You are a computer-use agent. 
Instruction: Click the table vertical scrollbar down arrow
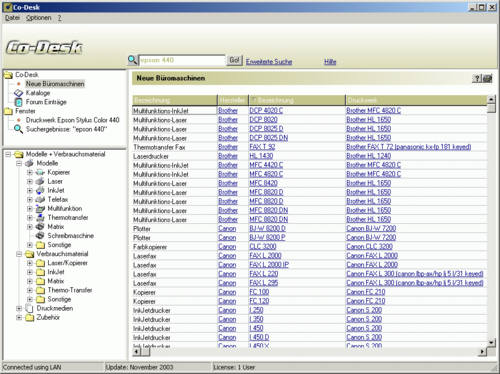tap(491, 342)
